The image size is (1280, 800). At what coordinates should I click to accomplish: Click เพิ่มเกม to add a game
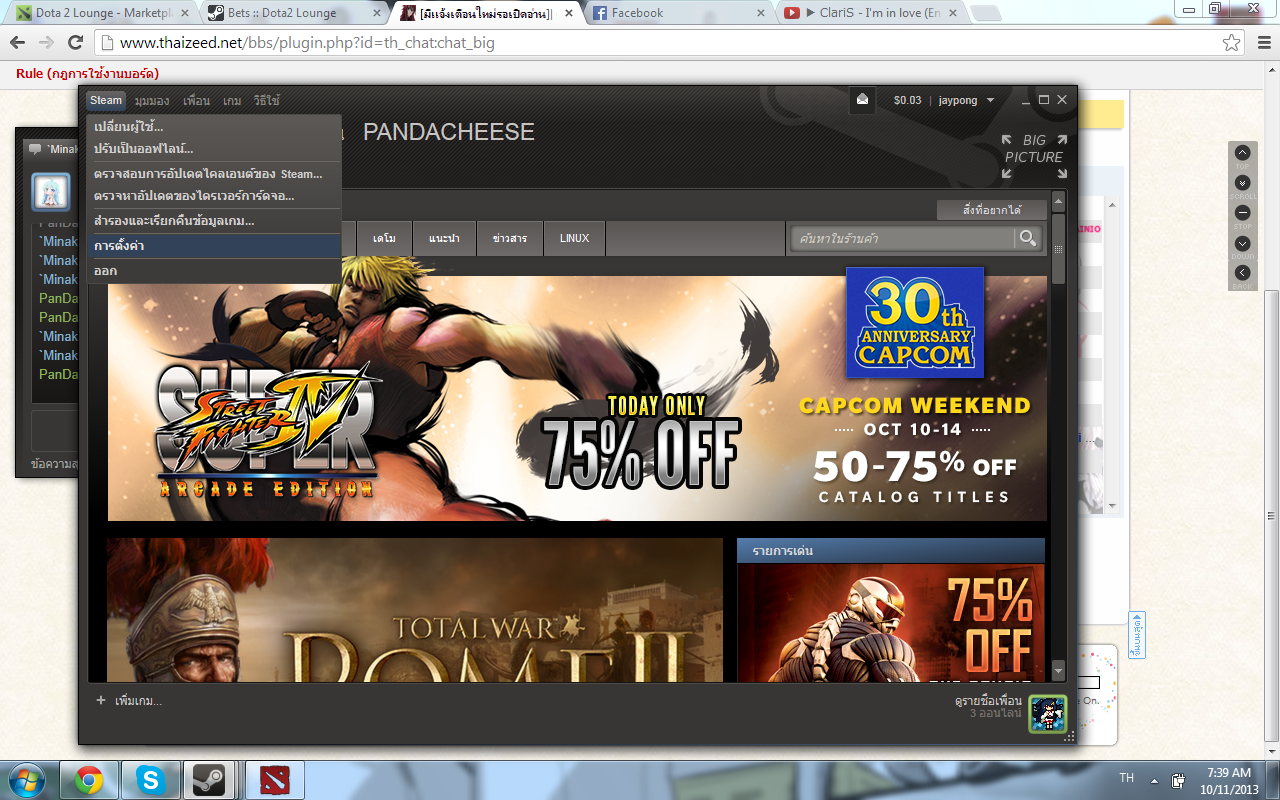tap(138, 701)
